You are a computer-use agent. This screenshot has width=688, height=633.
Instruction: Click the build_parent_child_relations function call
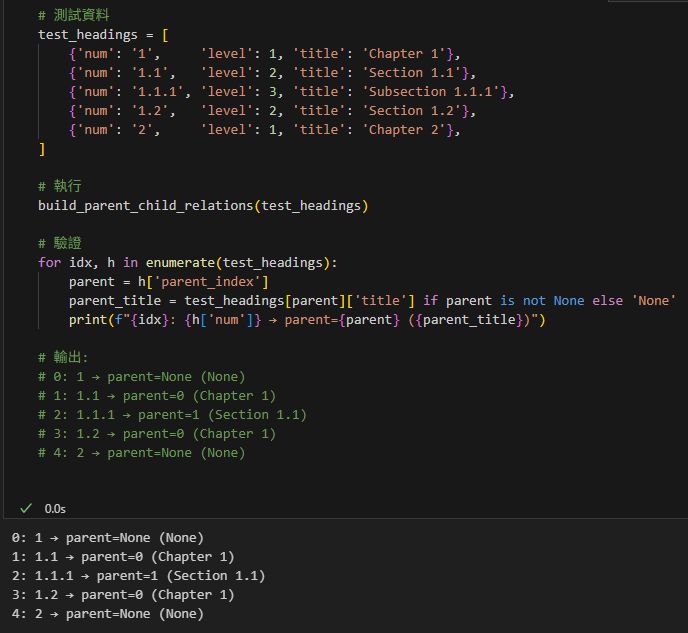(x=145, y=206)
